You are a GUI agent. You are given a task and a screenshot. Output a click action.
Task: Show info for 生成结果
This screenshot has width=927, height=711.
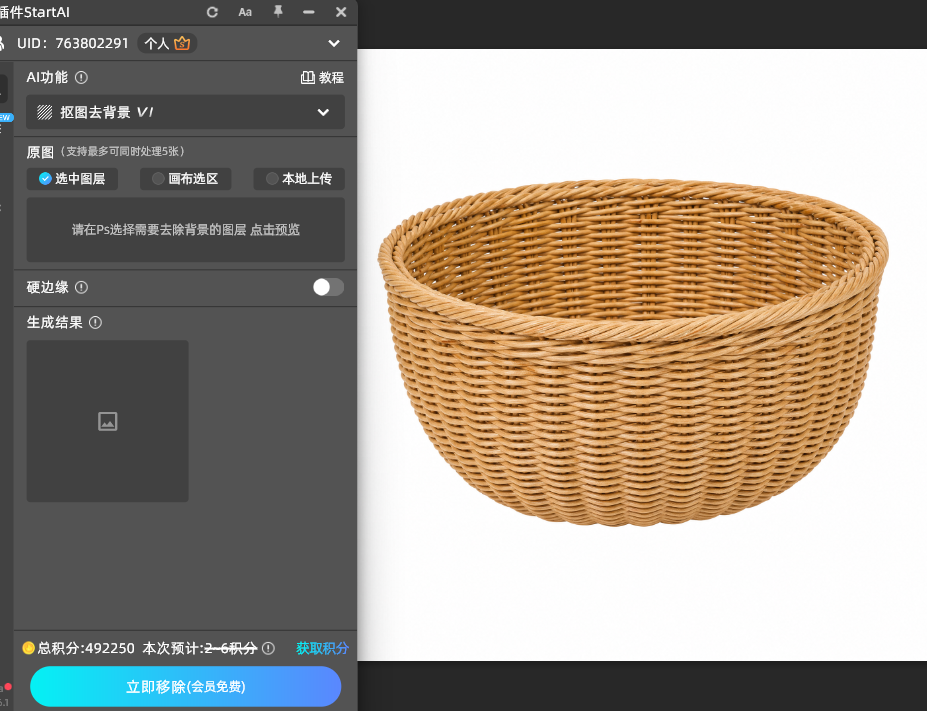point(95,323)
